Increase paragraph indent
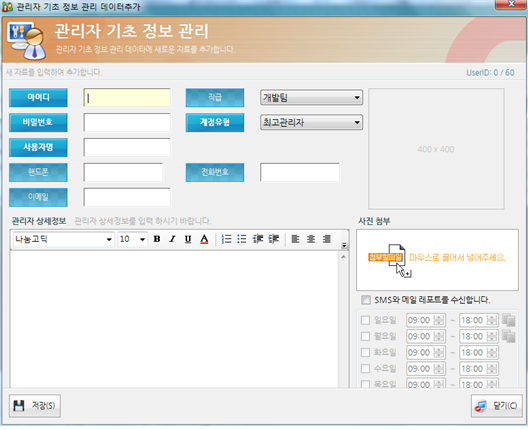 pyautogui.click(x=273, y=239)
